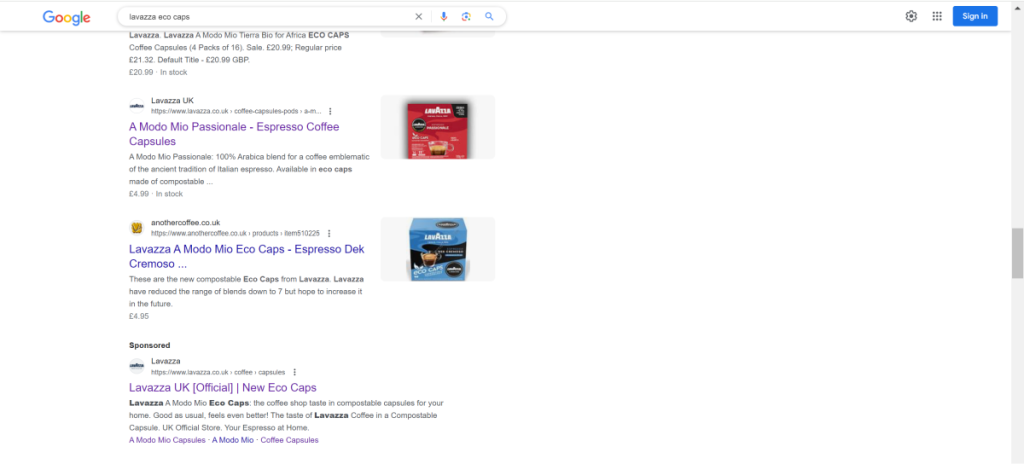Click the Lavazza UK site favicon
Viewport: 1024px width, 464px height.
(137, 105)
